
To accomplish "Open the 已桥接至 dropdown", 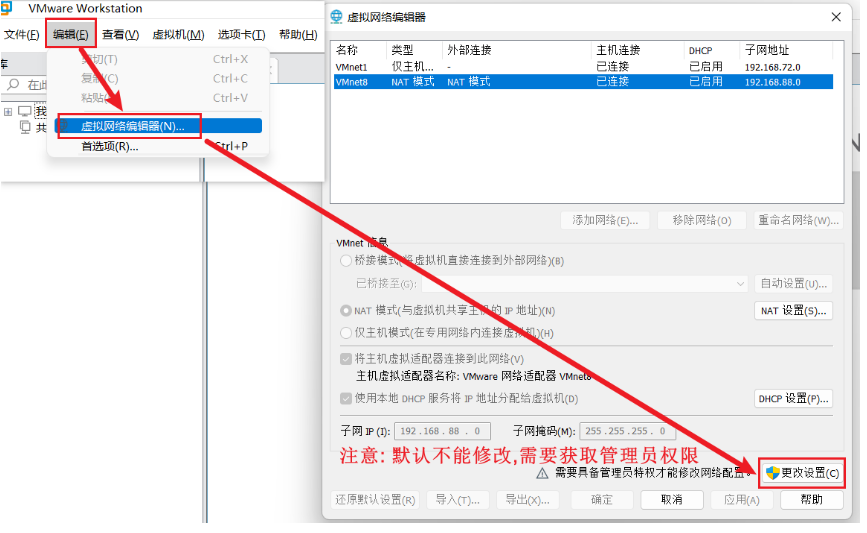I will tap(584, 284).
